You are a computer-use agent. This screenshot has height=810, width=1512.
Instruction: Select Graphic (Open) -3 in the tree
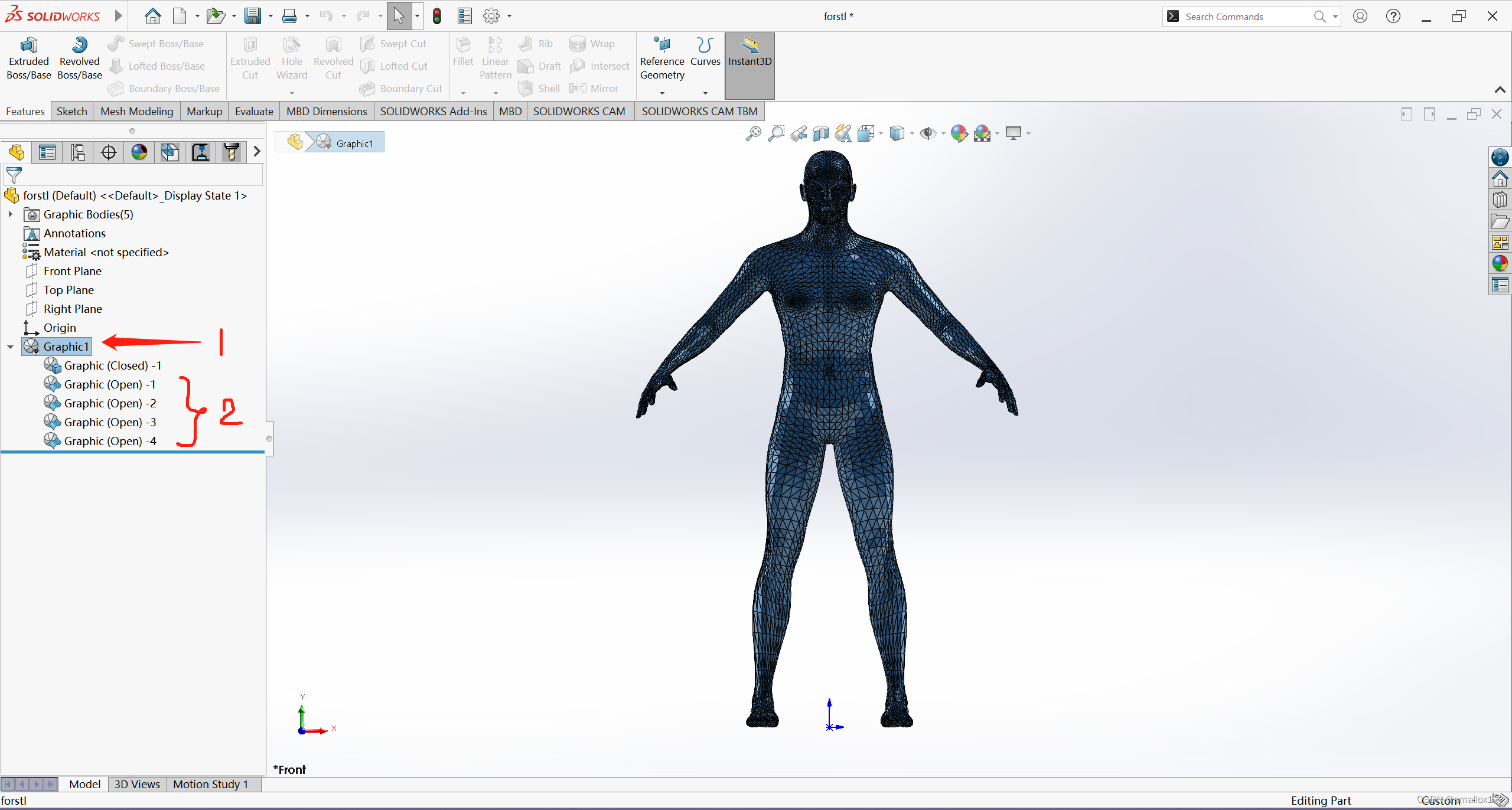click(110, 422)
